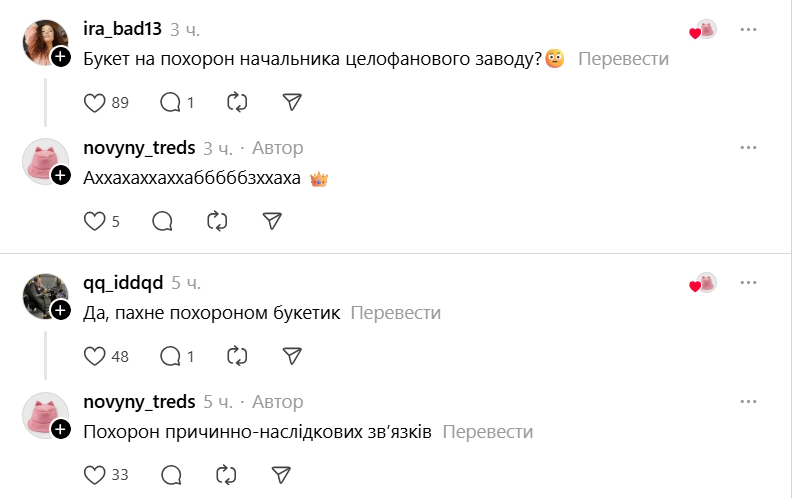The height and width of the screenshot is (498, 792).
Task: Open more options for qq_iddqd's comment
Action: (x=749, y=284)
